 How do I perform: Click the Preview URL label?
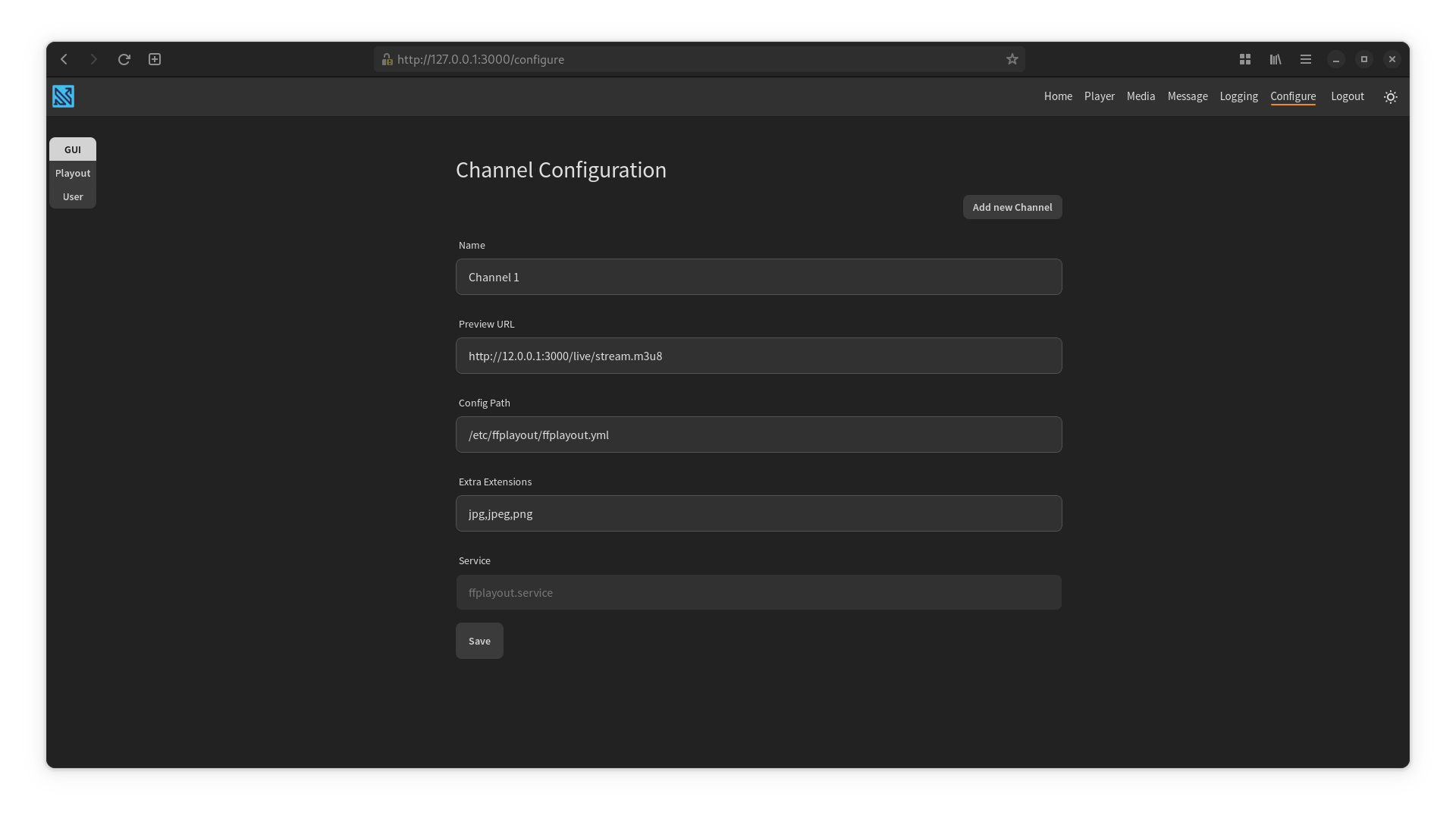coord(486,324)
